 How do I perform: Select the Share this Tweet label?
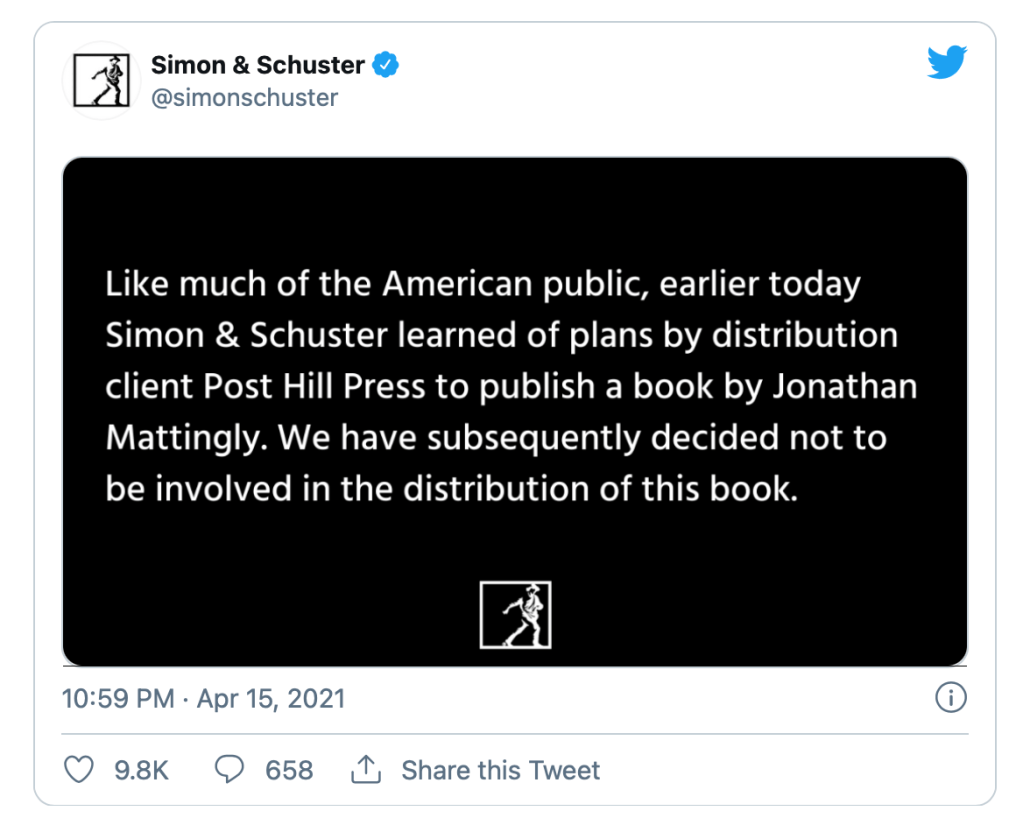pos(500,770)
